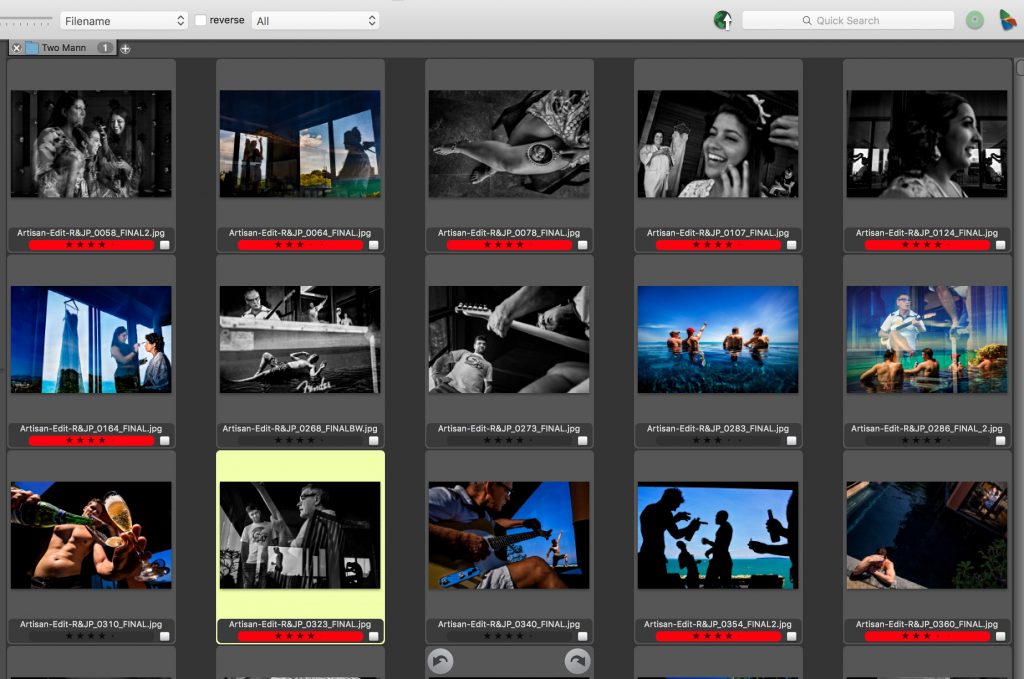Select the 0268_FINALBW Fender guitar thumbnail
The height and width of the screenshot is (679, 1024).
(x=300, y=340)
